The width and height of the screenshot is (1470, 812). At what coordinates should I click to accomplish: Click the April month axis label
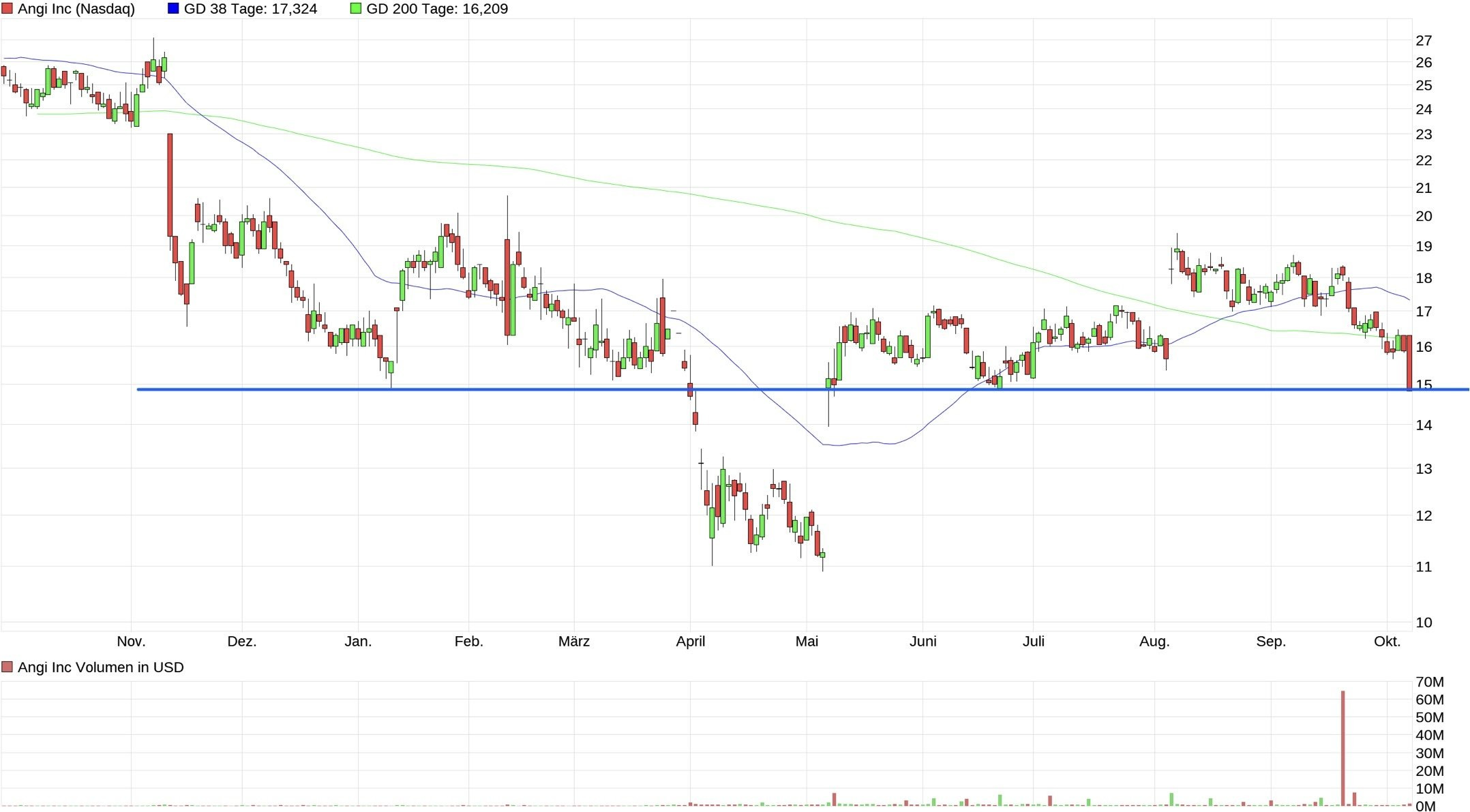tap(690, 641)
